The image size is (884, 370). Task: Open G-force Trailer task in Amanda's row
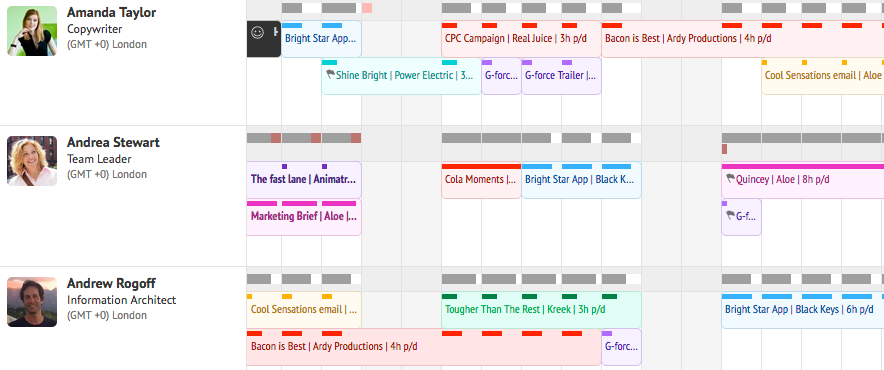pos(562,76)
